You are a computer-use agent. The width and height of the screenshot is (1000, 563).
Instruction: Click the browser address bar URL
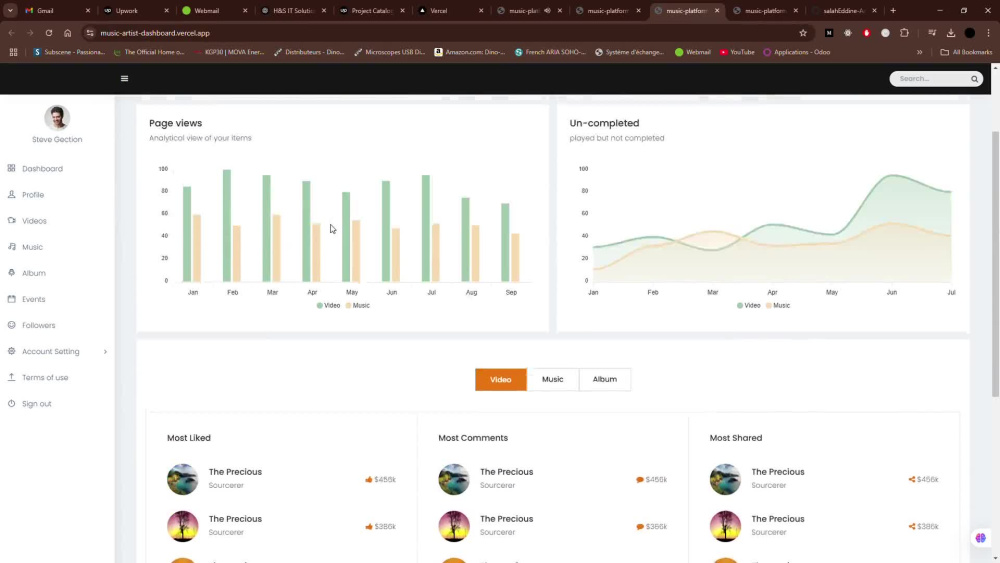[x=155, y=33]
